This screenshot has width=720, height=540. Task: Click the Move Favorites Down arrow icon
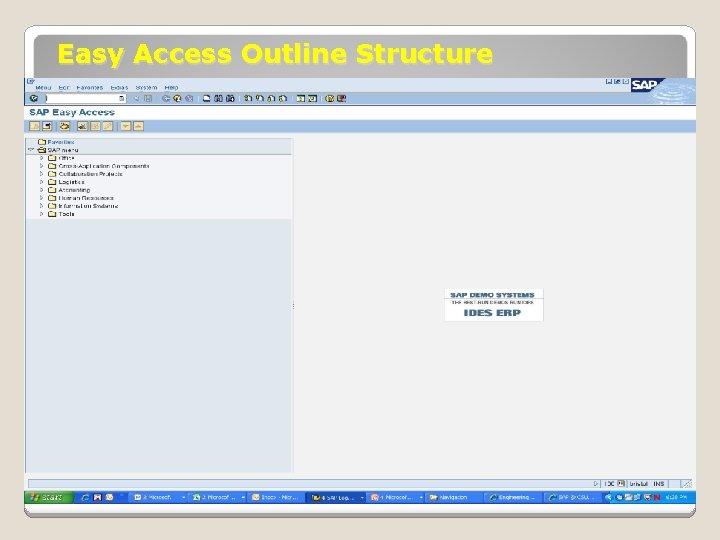[x=125, y=126]
